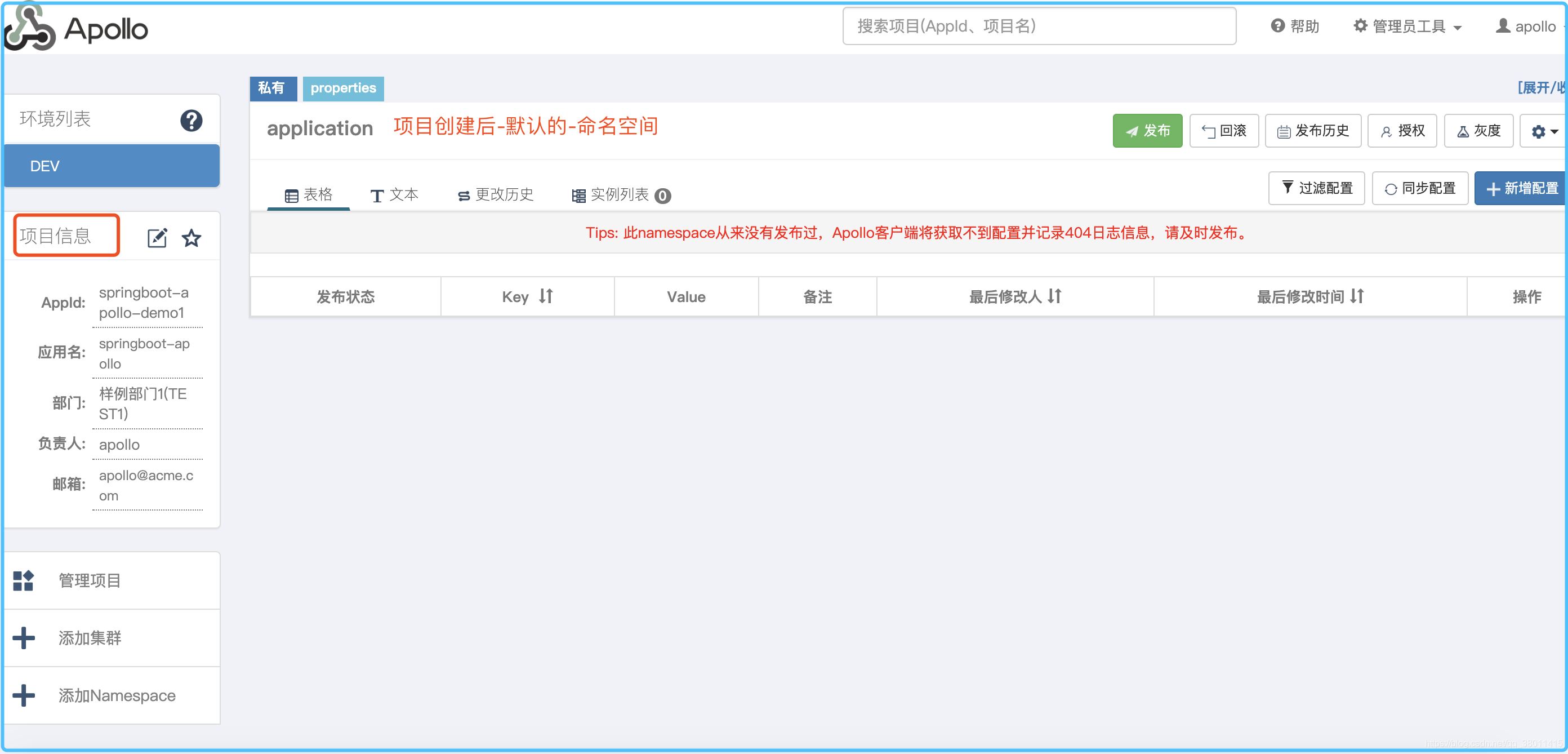Open 帮助 help link
The height and width of the screenshot is (754, 1568).
click(1295, 27)
